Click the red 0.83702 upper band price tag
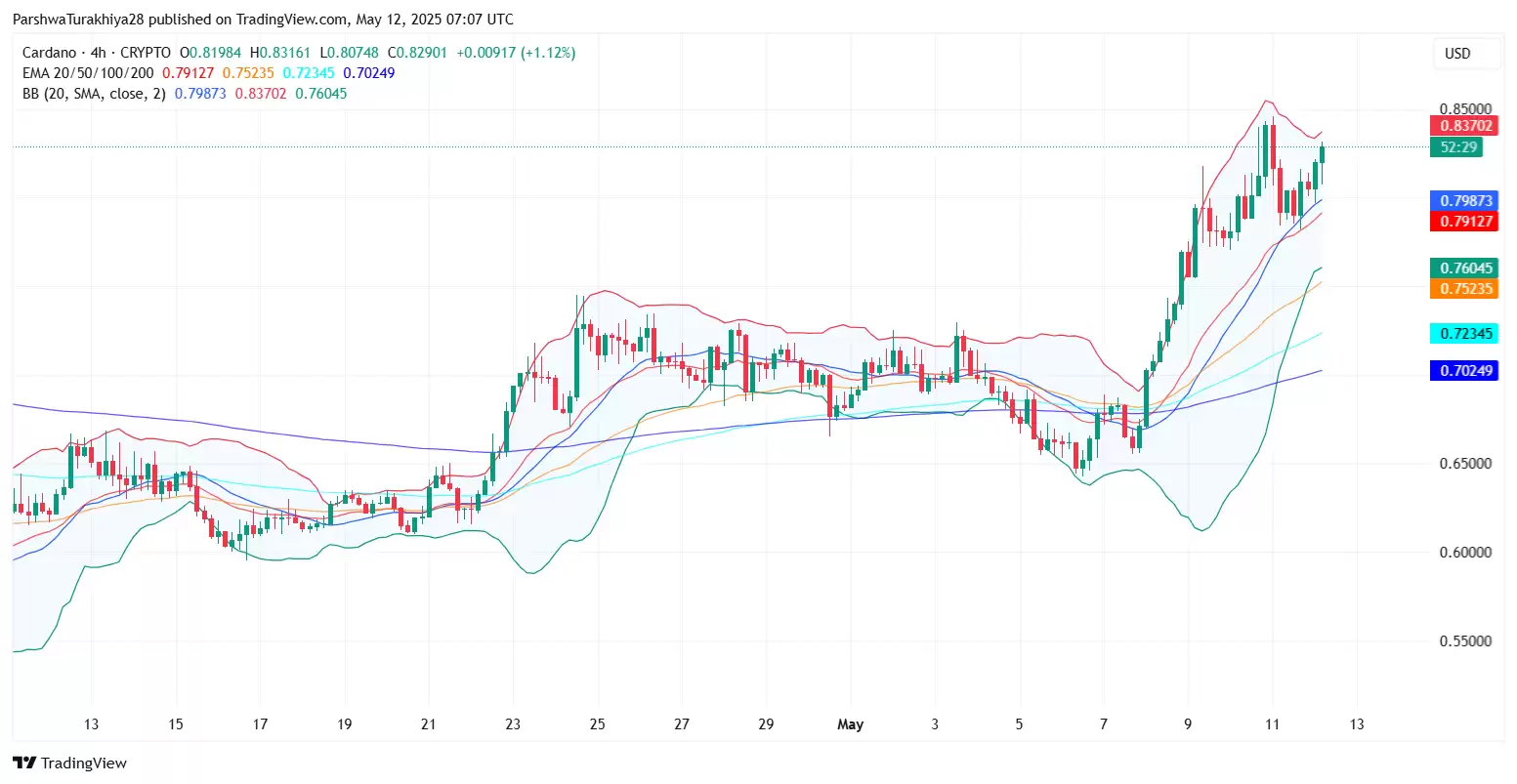Image resolution: width=1517 pixels, height=784 pixels. pyautogui.click(x=1464, y=126)
